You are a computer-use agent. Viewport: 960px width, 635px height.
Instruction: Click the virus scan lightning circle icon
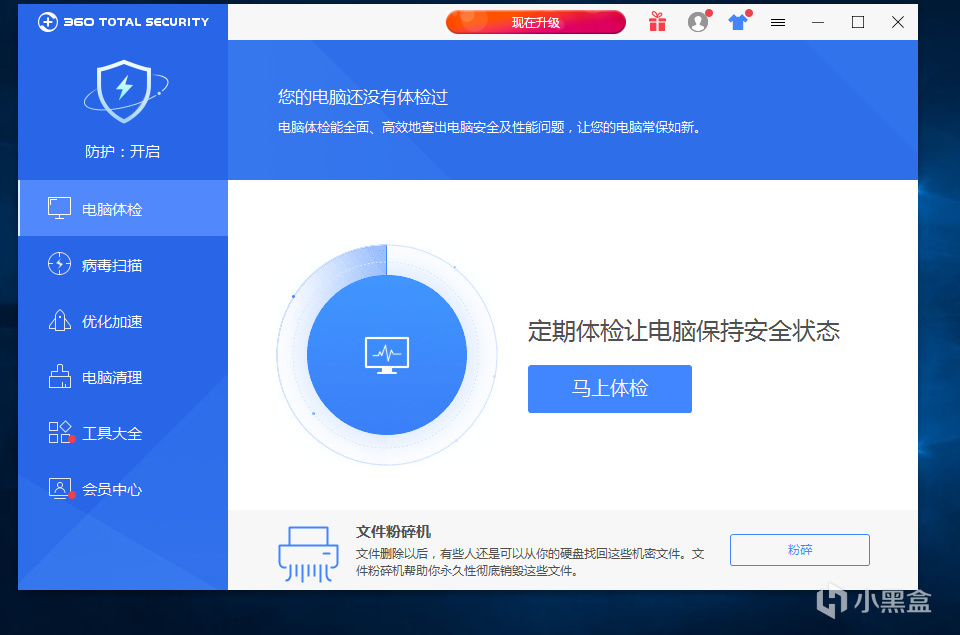(59, 264)
